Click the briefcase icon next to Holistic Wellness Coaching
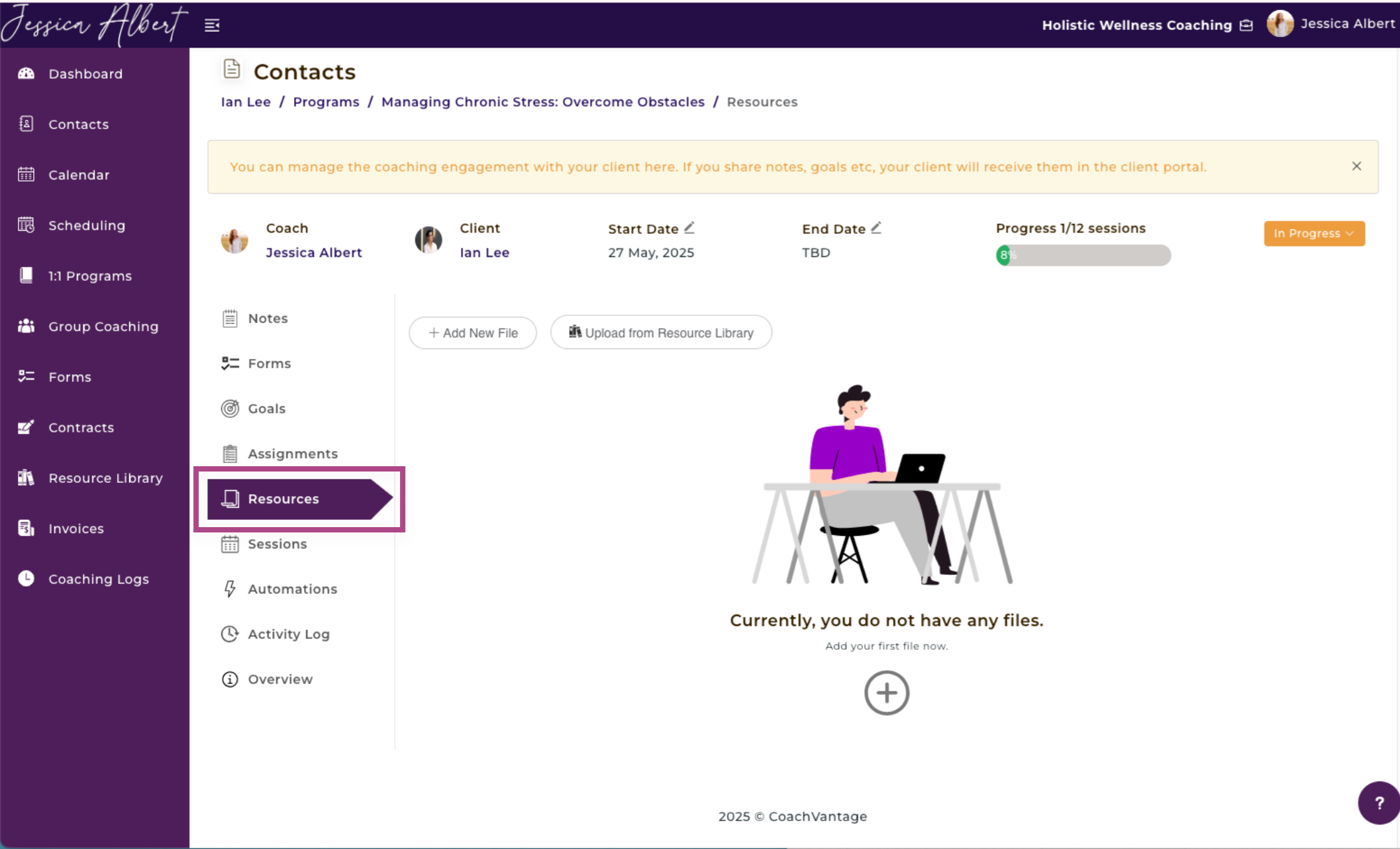This screenshot has width=1400, height=849. click(x=1246, y=25)
